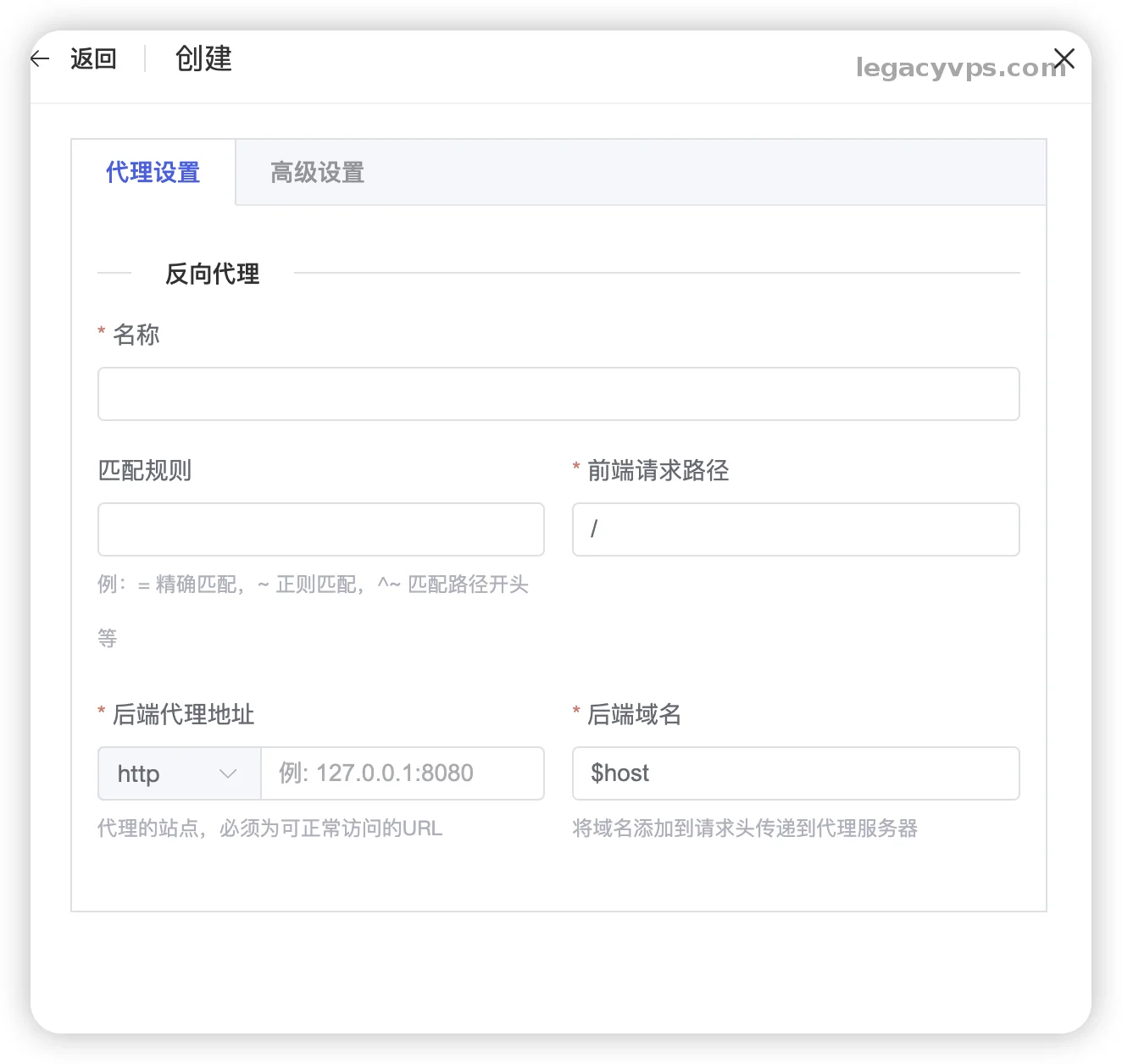Click the $host helper description text
This screenshot has width=1122, height=1064.
[745, 828]
